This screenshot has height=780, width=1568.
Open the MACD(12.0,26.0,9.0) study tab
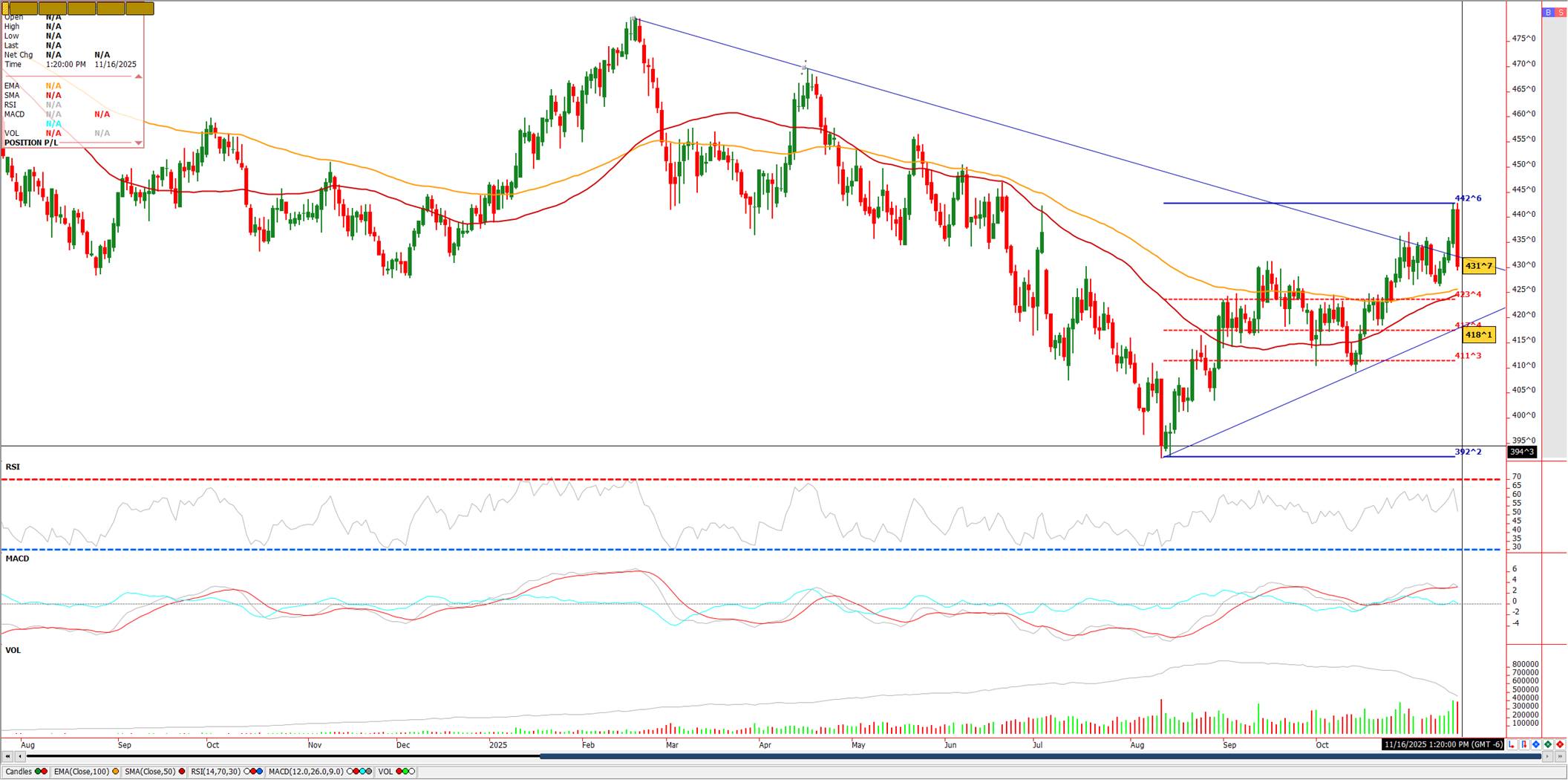[321, 772]
